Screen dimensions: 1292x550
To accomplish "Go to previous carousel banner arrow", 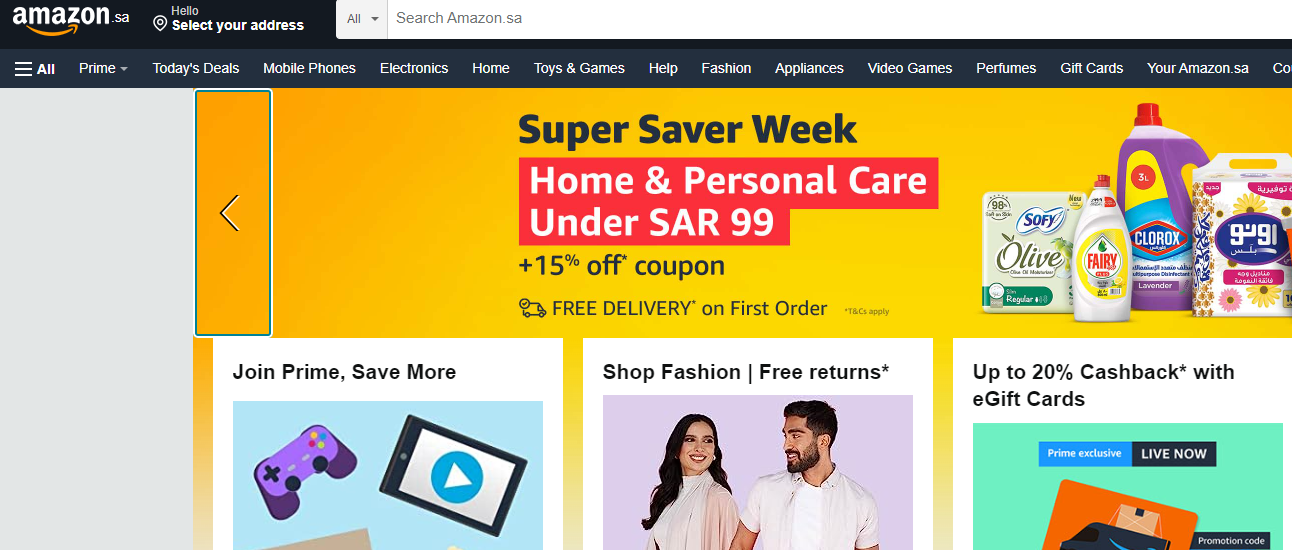I will point(232,213).
